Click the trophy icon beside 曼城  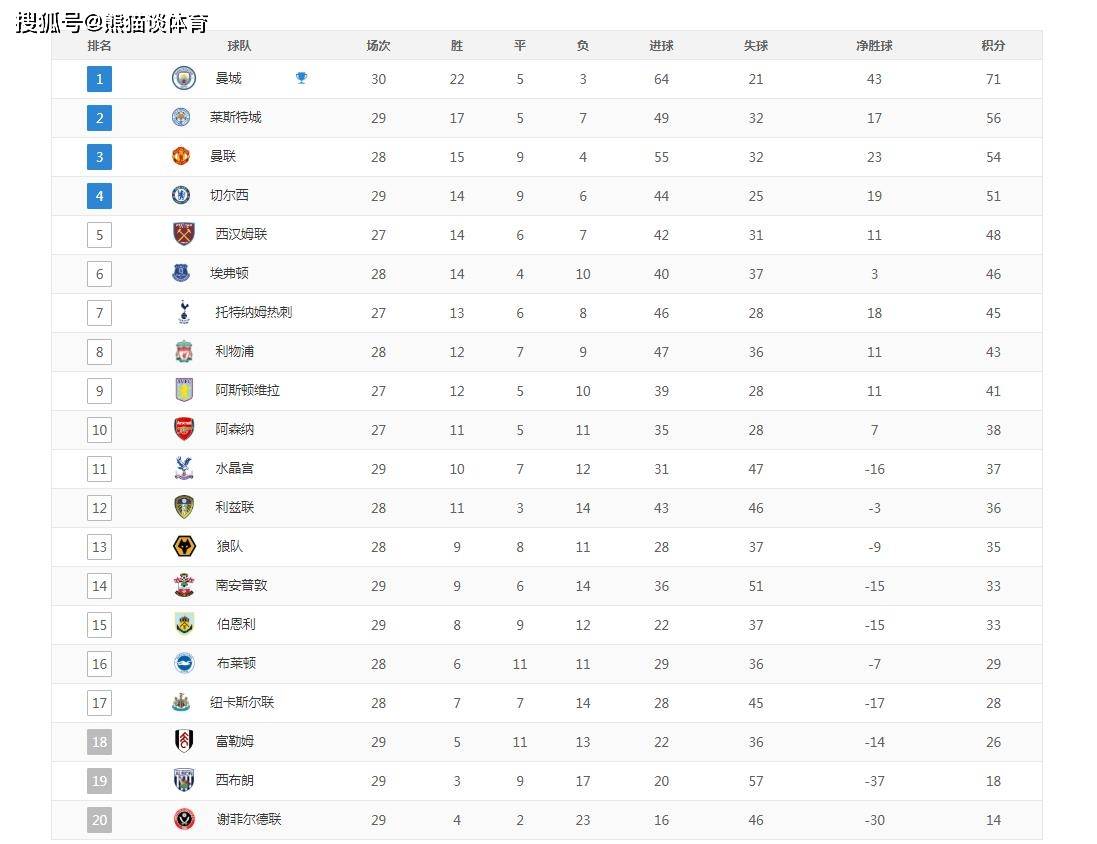click(x=302, y=78)
